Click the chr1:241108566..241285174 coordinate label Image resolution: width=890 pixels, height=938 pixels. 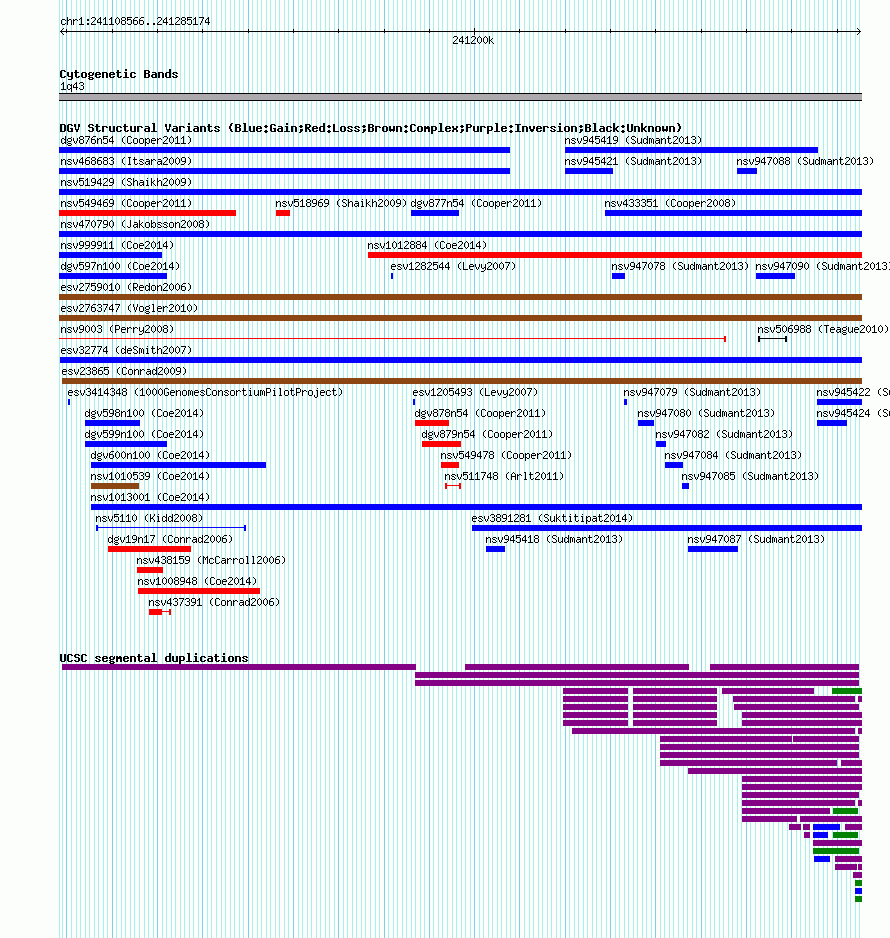point(135,21)
